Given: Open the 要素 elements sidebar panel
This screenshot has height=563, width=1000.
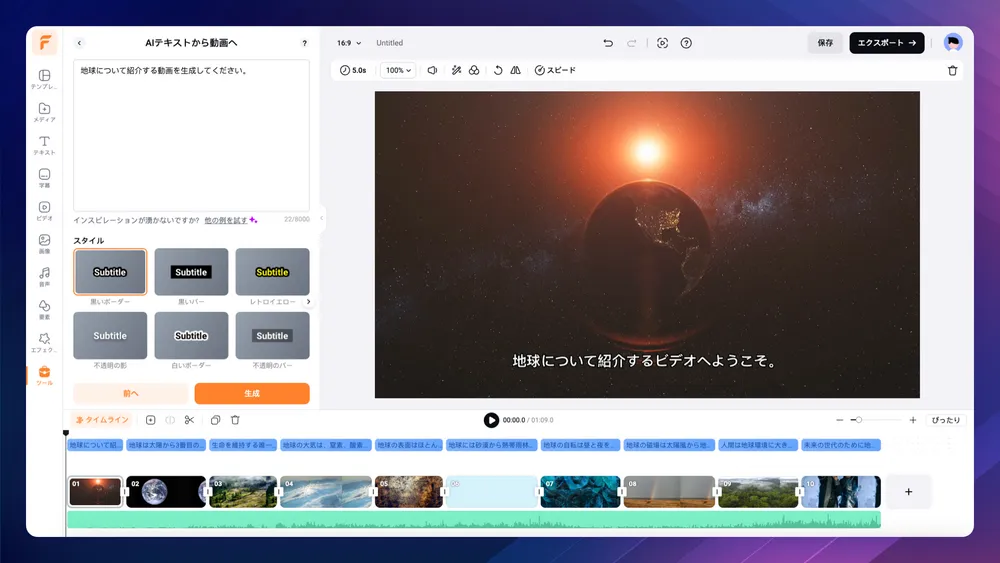Looking at the screenshot, I should [44, 309].
